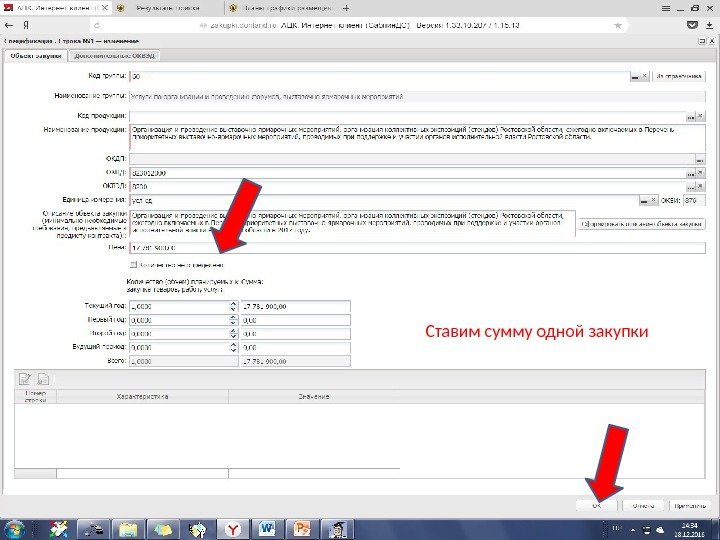Clear the ОКВЭД field with its X
This screenshot has width=720, height=540.
[x=700, y=186]
